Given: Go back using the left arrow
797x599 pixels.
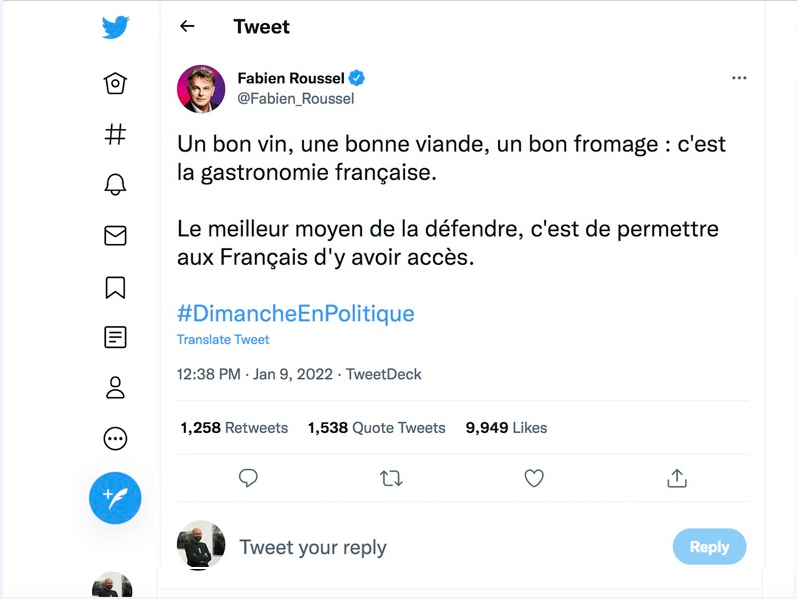Looking at the screenshot, I should coord(187,27).
